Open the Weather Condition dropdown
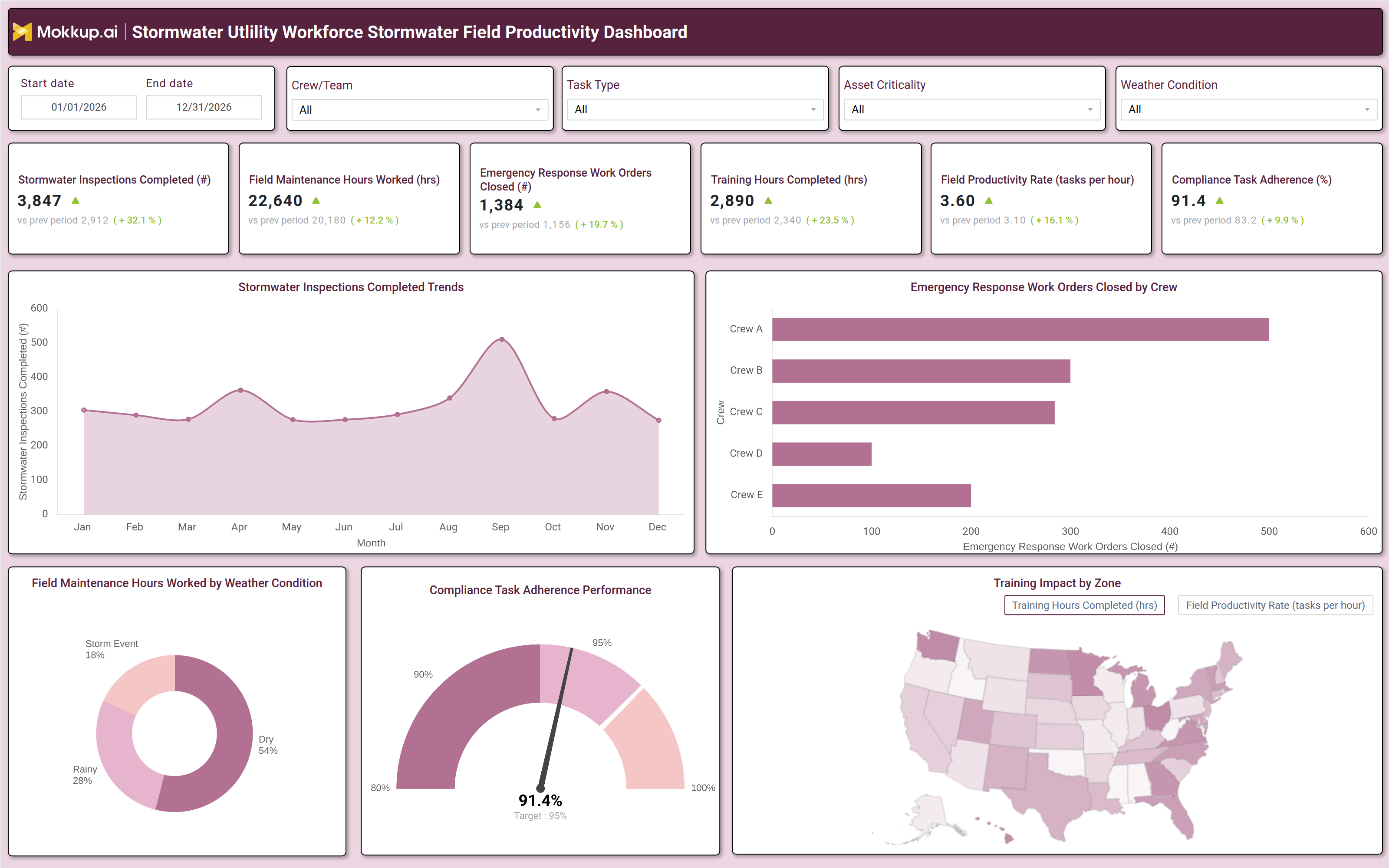 (x=1248, y=109)
